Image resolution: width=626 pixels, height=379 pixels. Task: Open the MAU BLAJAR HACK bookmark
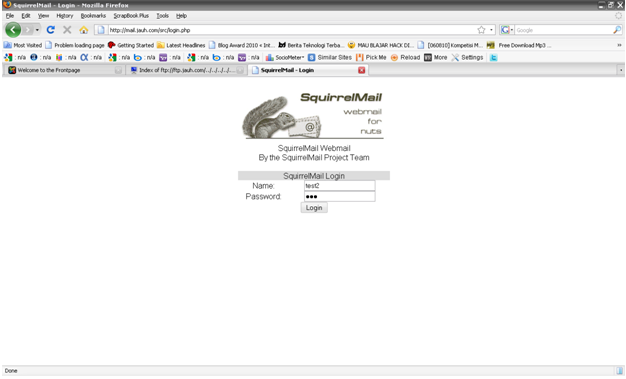(x=381, y=45)
